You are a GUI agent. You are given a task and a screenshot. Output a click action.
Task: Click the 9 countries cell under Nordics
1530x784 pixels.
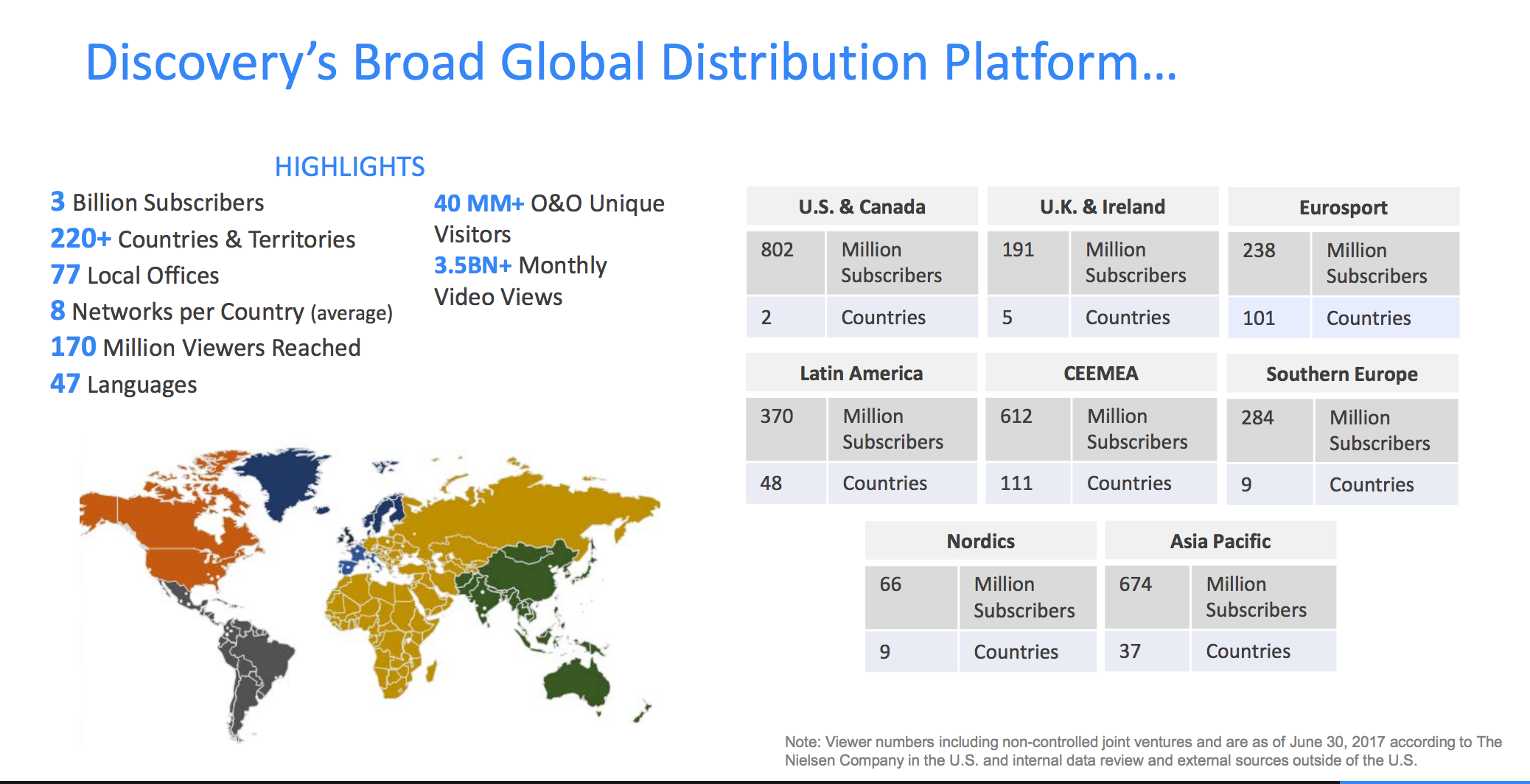(x=912, y=651)
